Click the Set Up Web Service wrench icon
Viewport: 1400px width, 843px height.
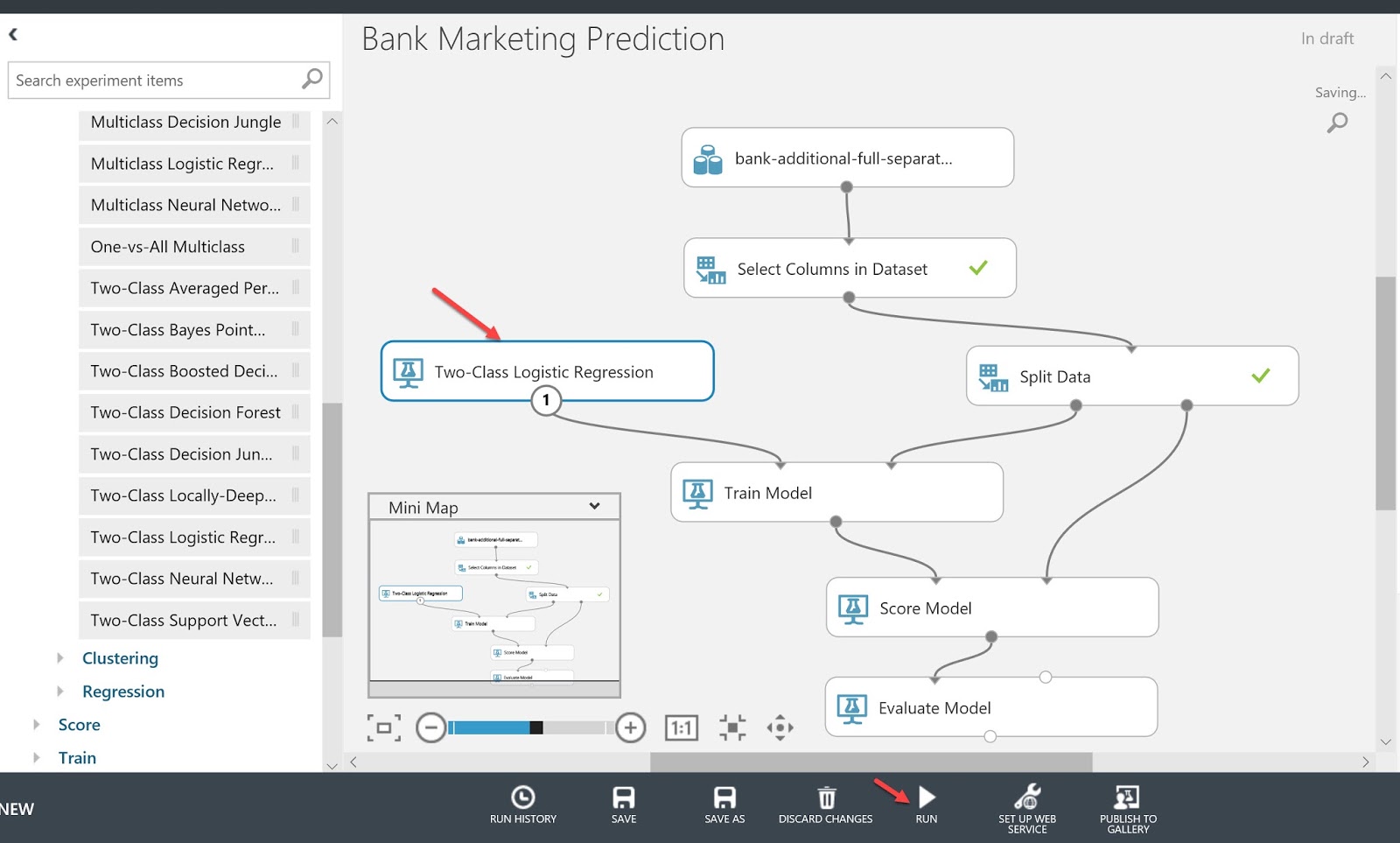[x=1026, y=797]
